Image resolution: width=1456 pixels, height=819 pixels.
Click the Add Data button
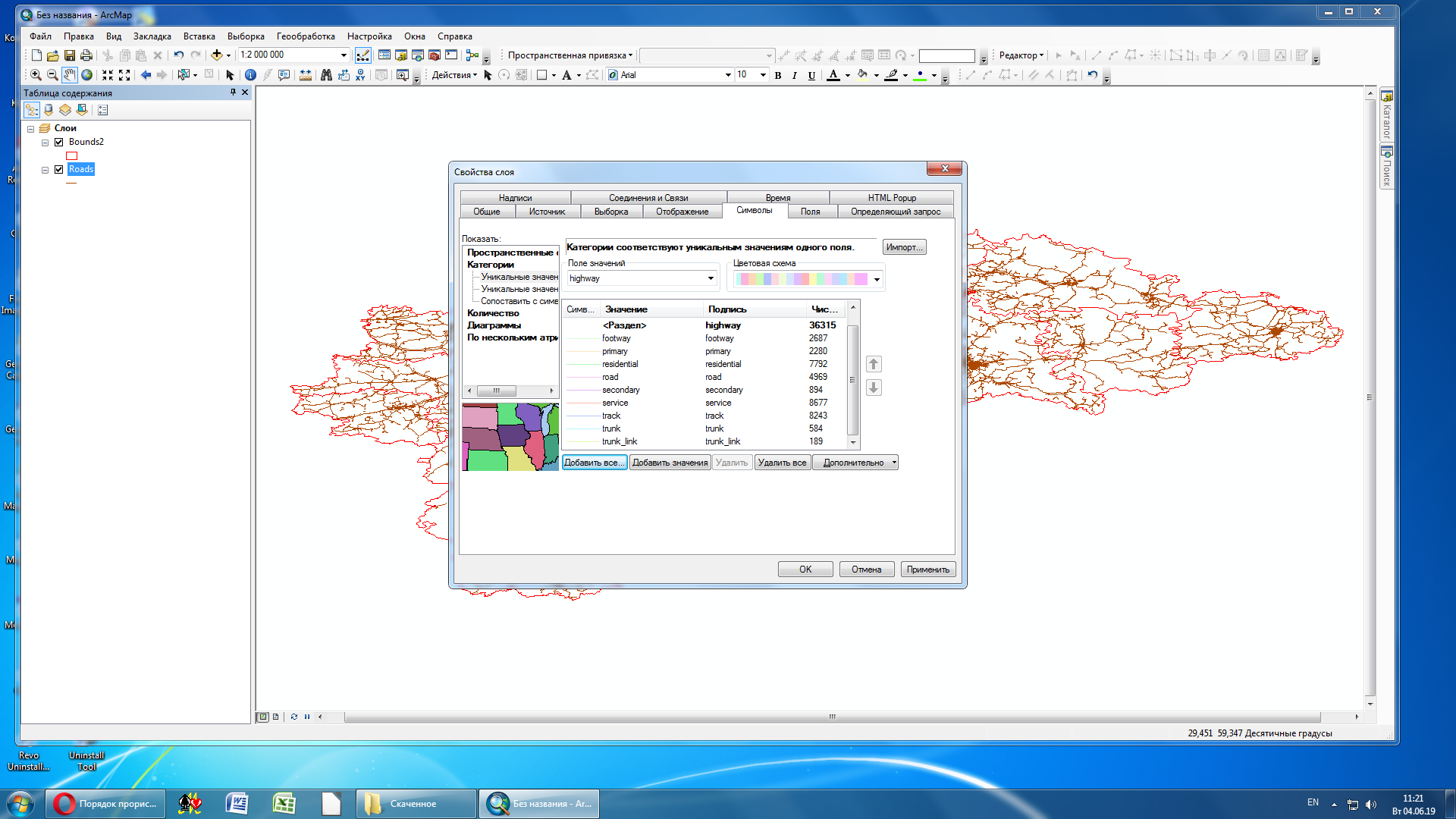coord(217,55)
